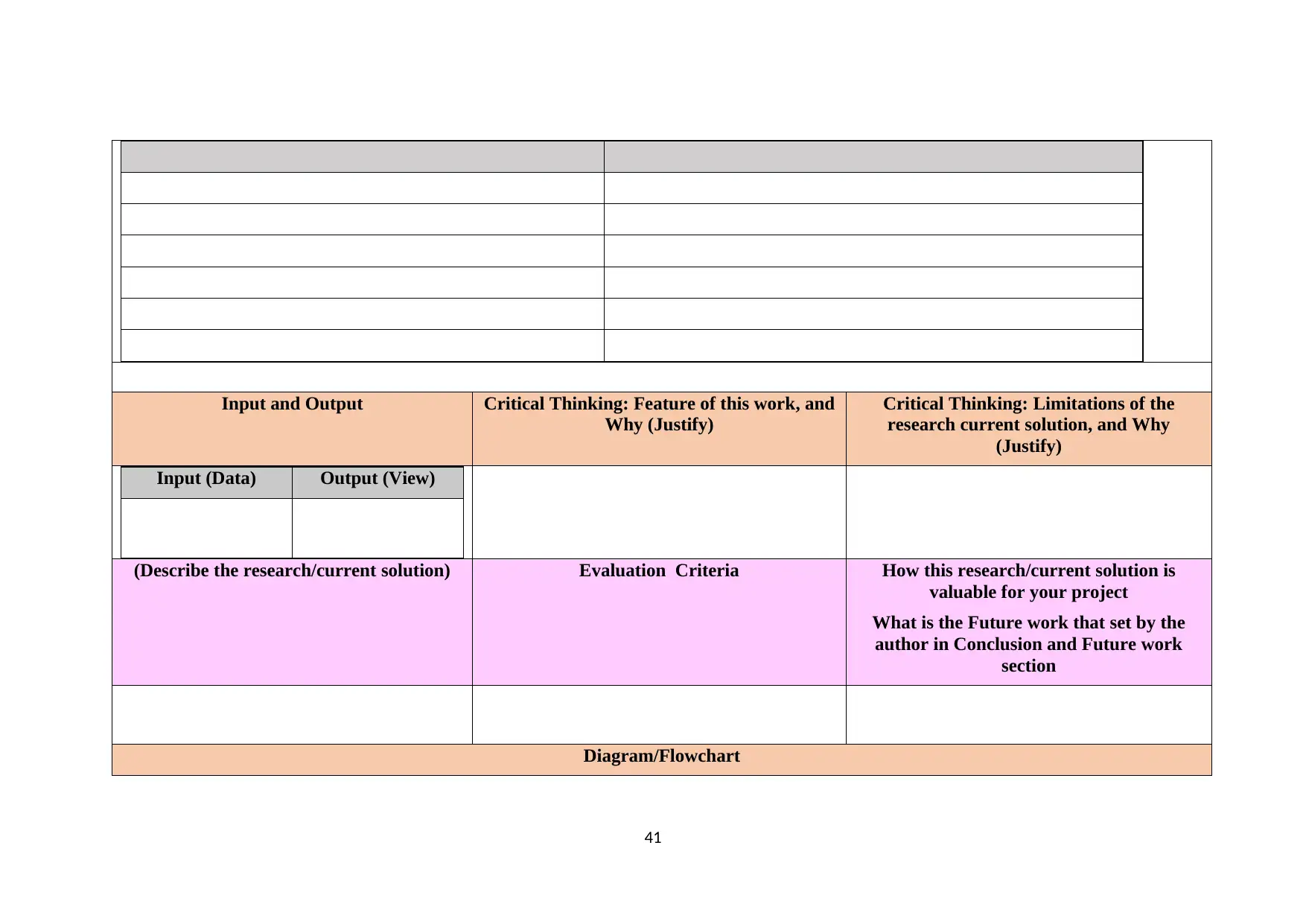Click 'What is the Future work' paragraph
Image resolution: width=1306 pixels, height=924 pixels.
pyautogui.click(x=1028, y=644)
